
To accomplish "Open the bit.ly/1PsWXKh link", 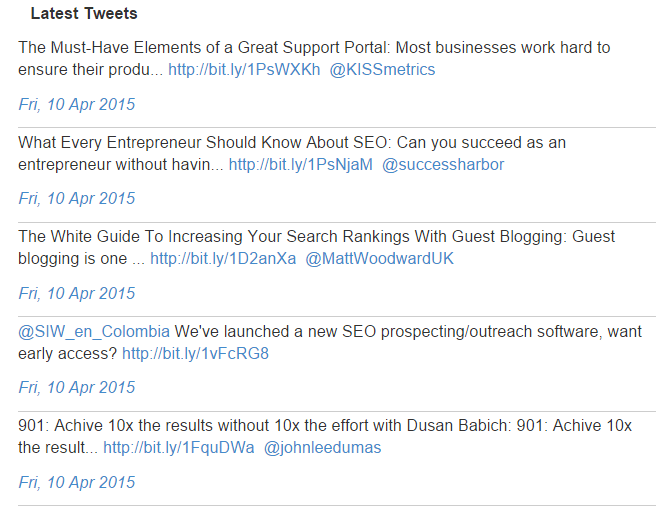I will click(244, 70).
